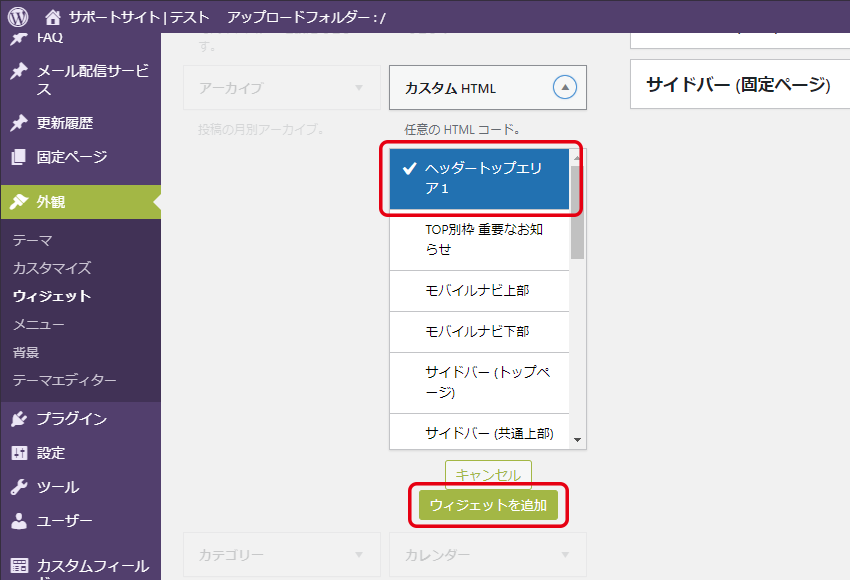Click the area list scrollbar down arrow
850x580 pixels.
pyautogui.click(x=578, y=439)
